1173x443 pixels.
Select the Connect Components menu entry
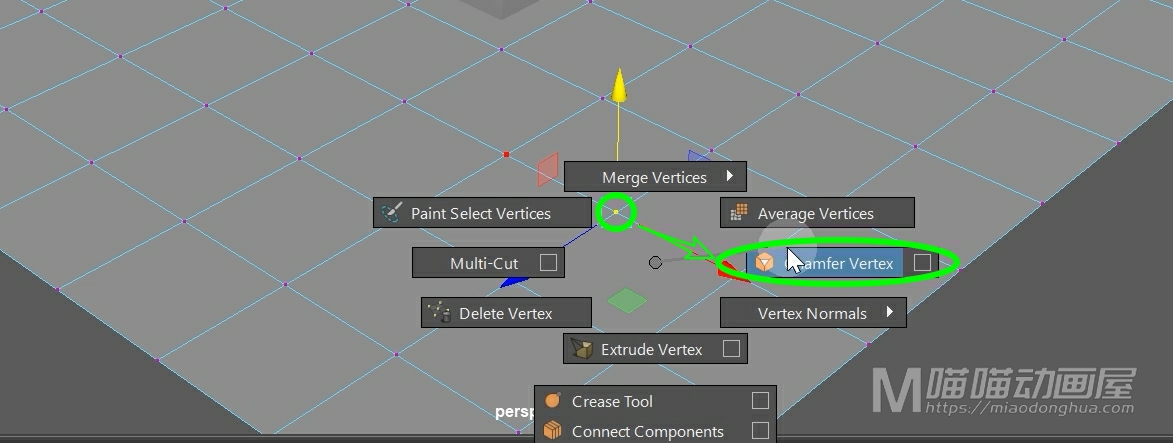(655, 431)
